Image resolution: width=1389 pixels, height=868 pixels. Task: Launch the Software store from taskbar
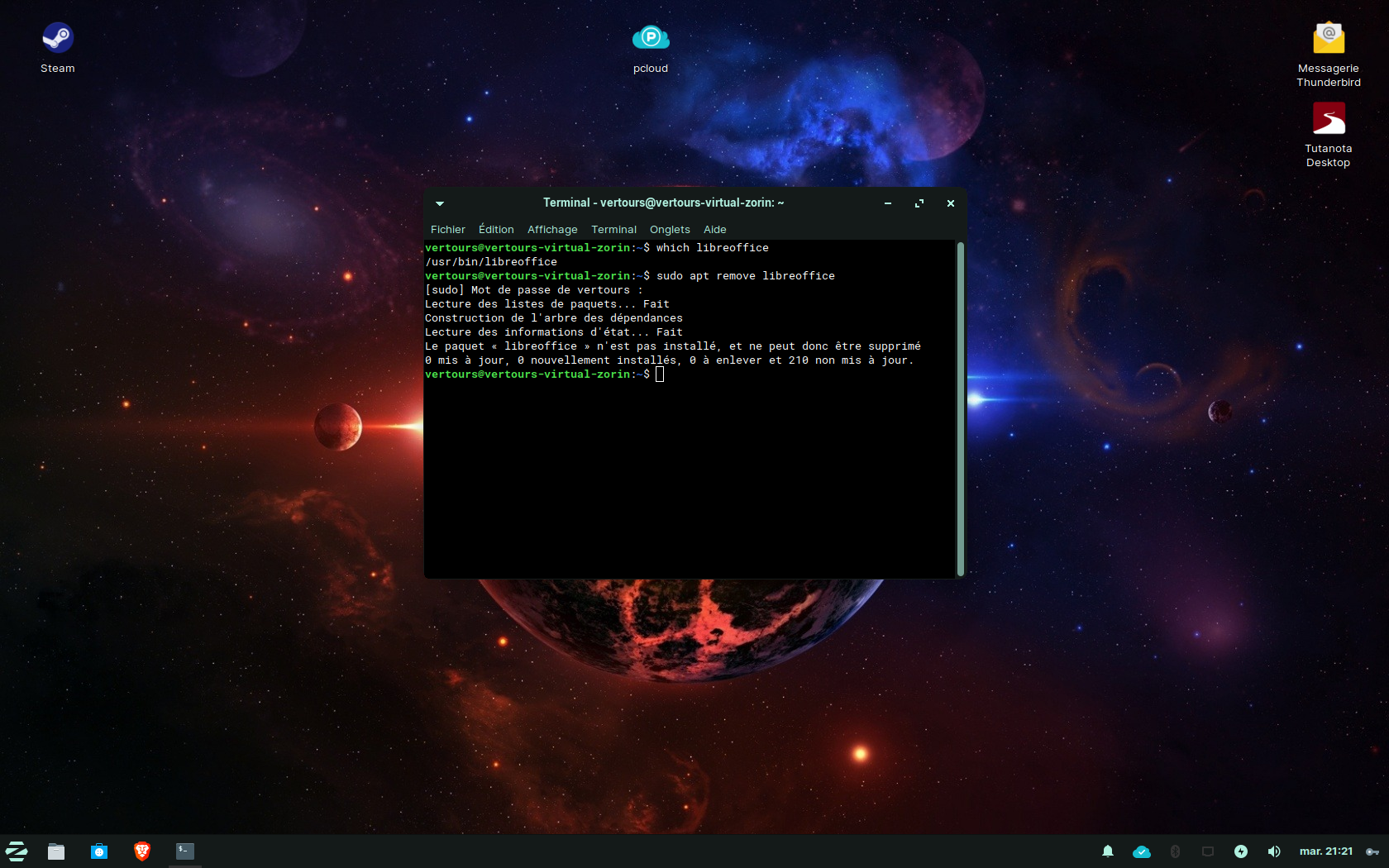[x=99, y=851]
